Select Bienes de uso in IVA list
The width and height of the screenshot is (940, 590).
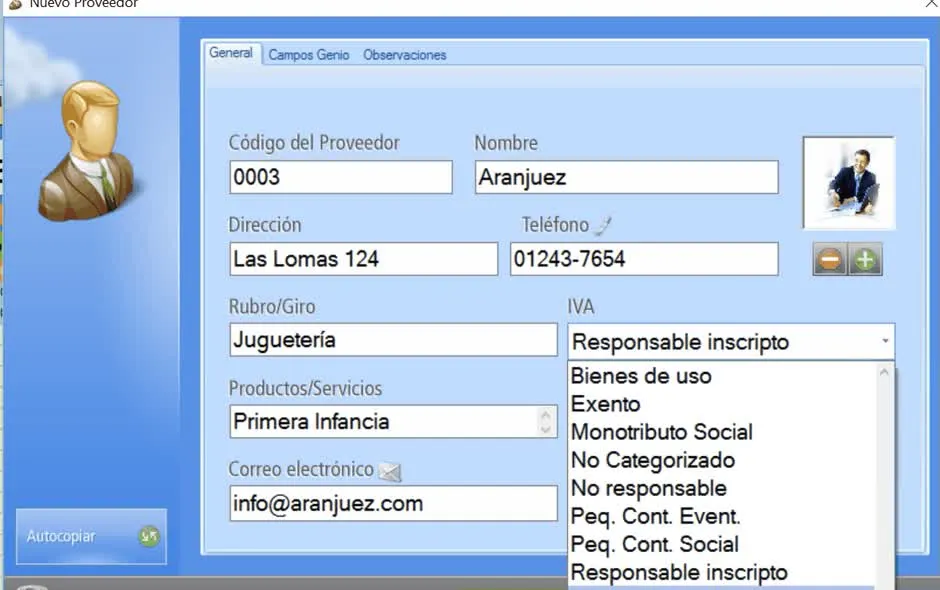click(x=722, y=376)
